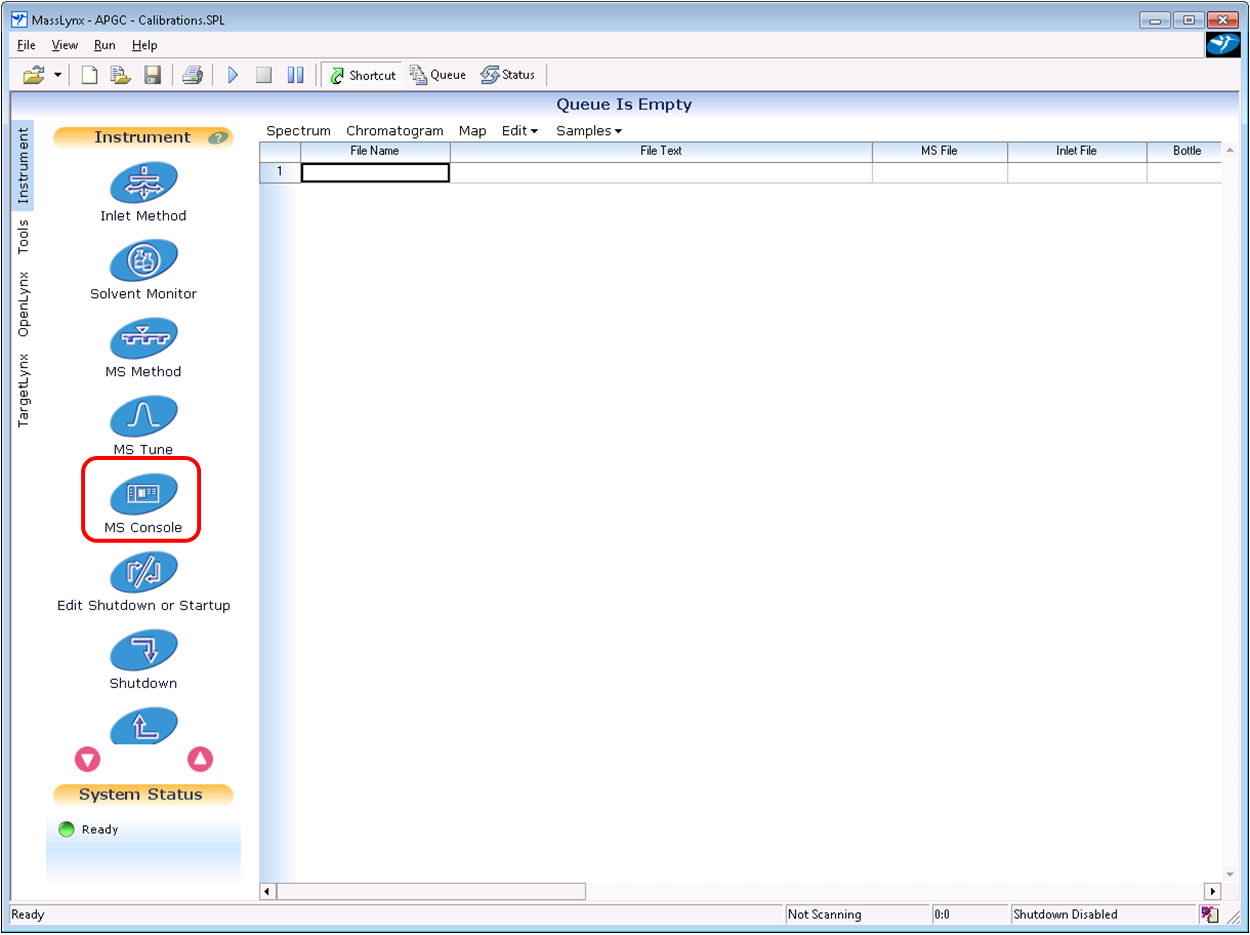Start the queue with the play button

(x=233, y=75)
